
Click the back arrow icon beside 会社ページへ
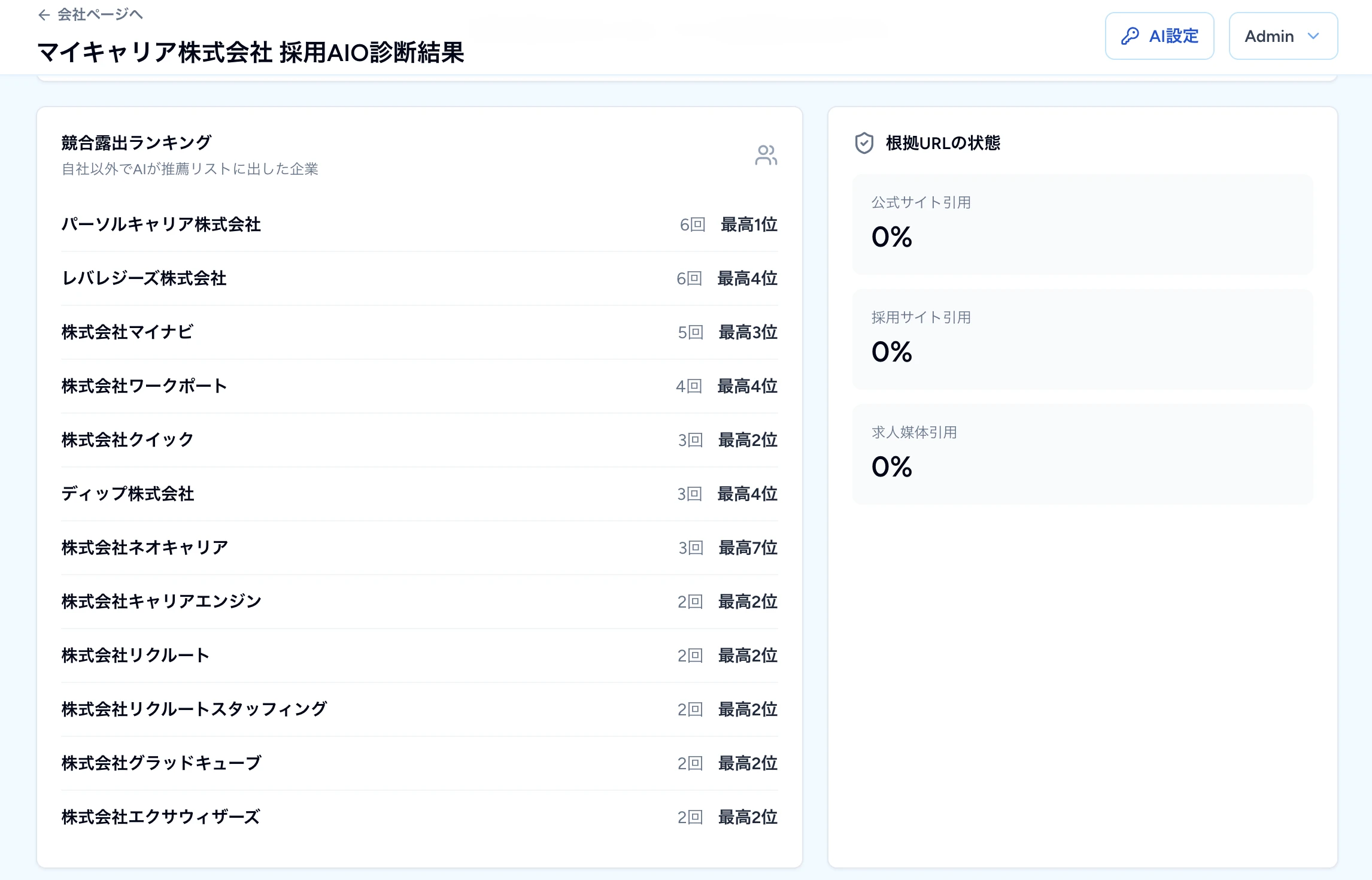44,15
